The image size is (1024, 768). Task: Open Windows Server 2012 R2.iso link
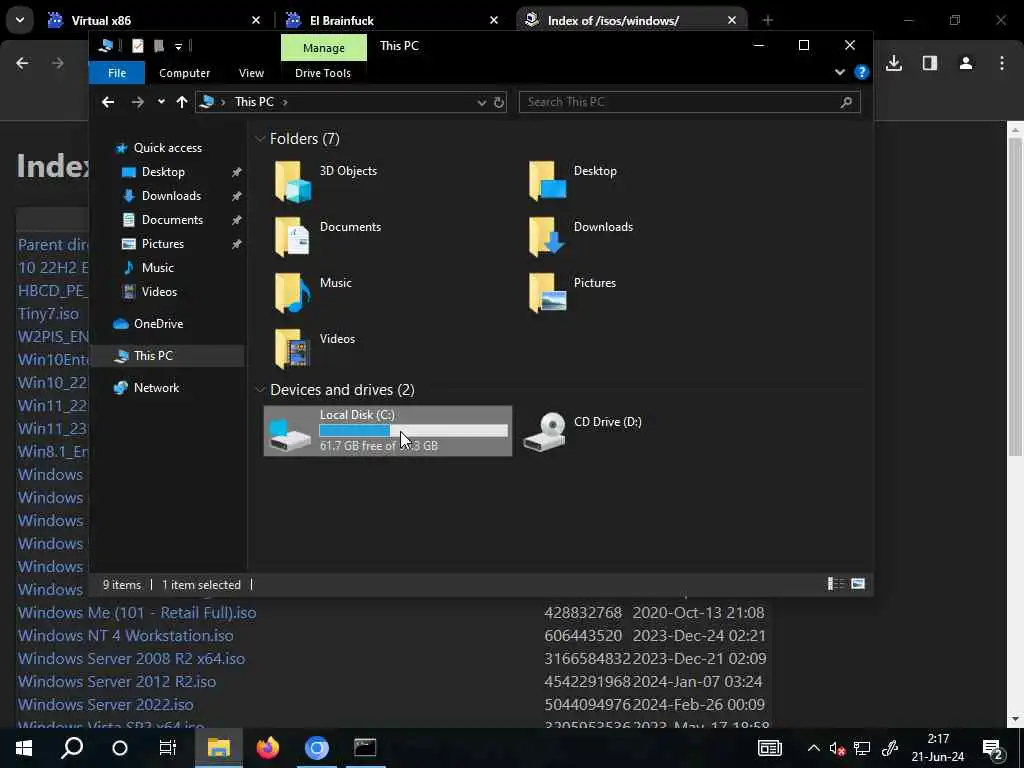[117, 681]
